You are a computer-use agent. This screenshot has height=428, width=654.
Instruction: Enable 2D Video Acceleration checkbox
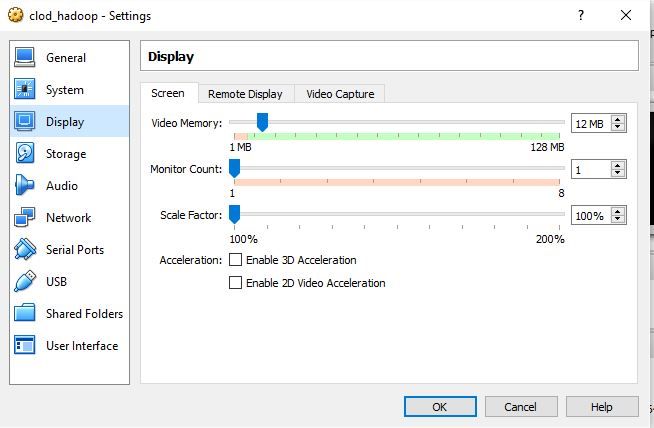click(236, 283)
